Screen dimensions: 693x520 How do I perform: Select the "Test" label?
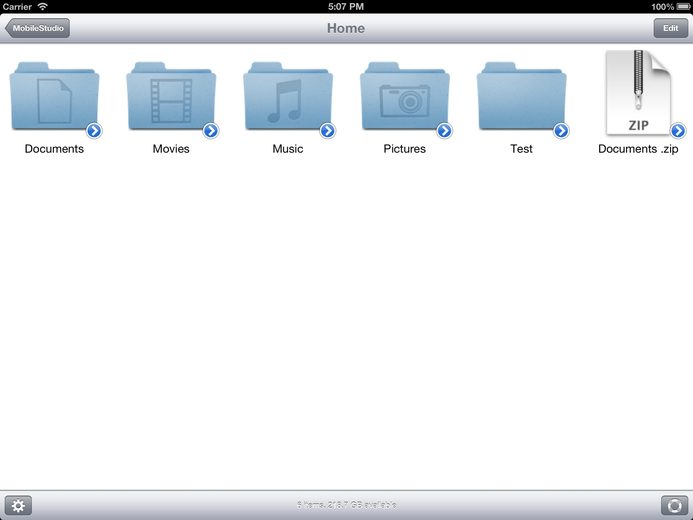coord(521,149)
